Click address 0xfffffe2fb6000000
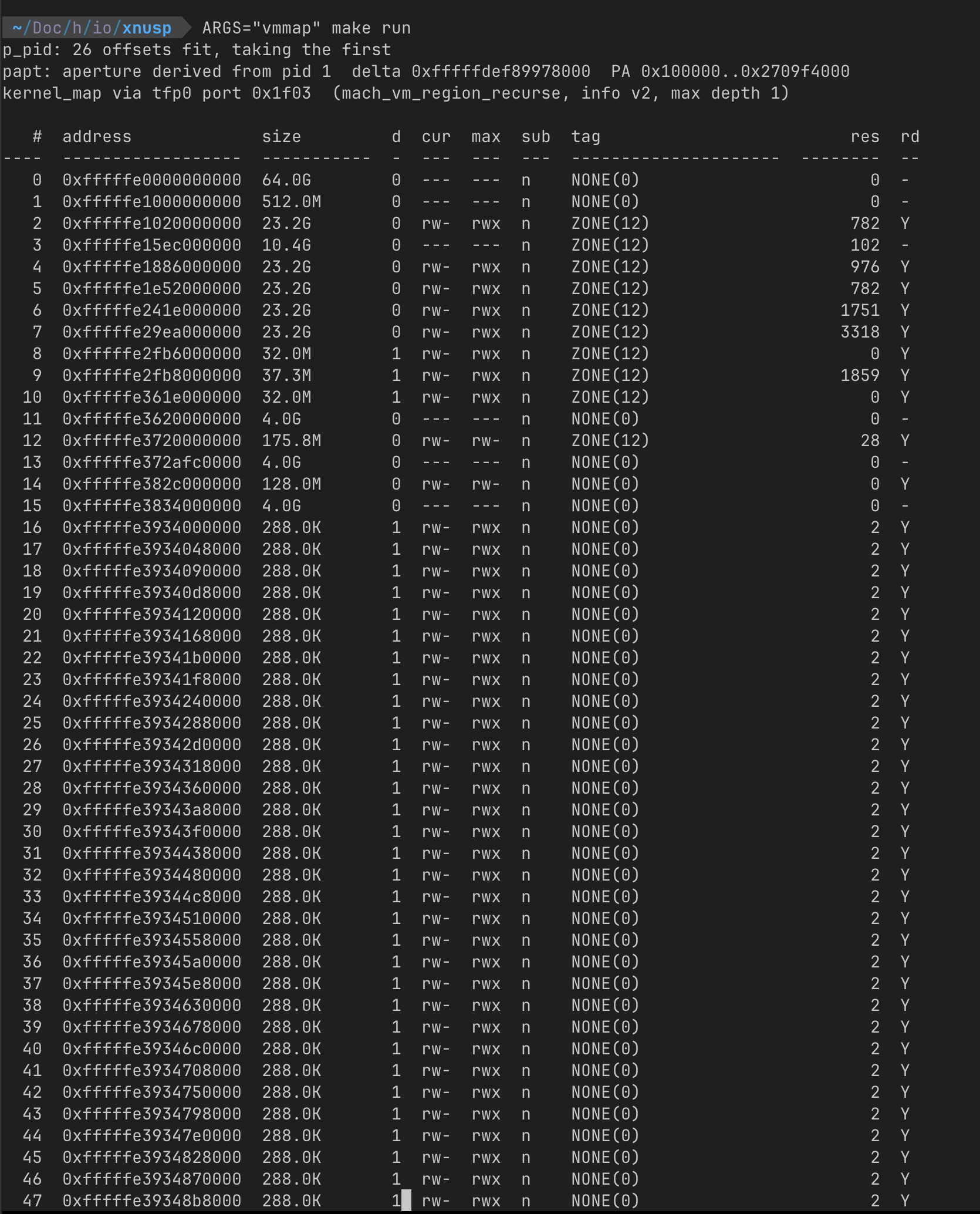Viewport: 980px width, 1214px height. (x=152, y=353)
